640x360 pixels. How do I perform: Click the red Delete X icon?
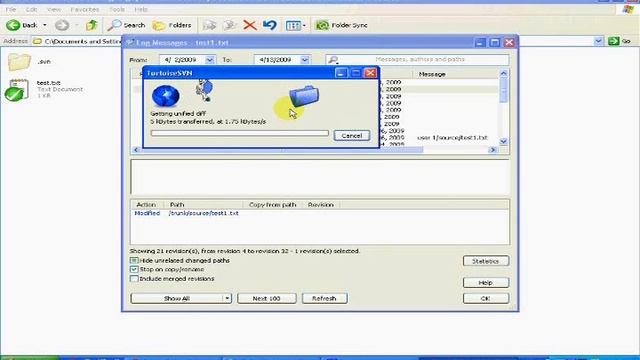tap(250, 25)
